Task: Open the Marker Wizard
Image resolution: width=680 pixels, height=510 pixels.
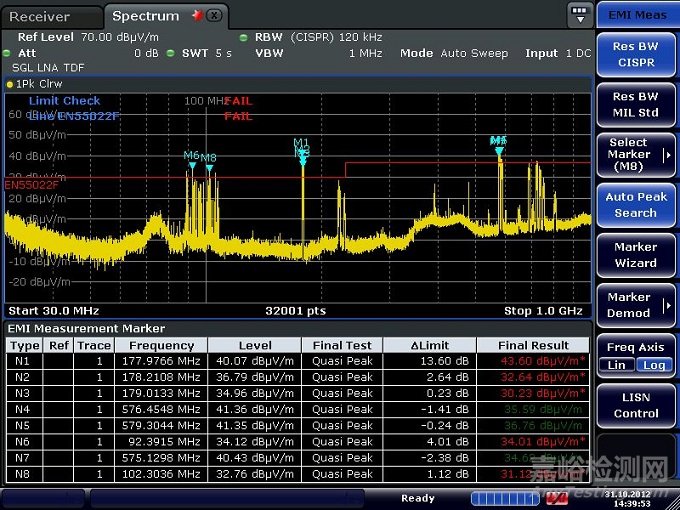Action: [x=636, y=255]
